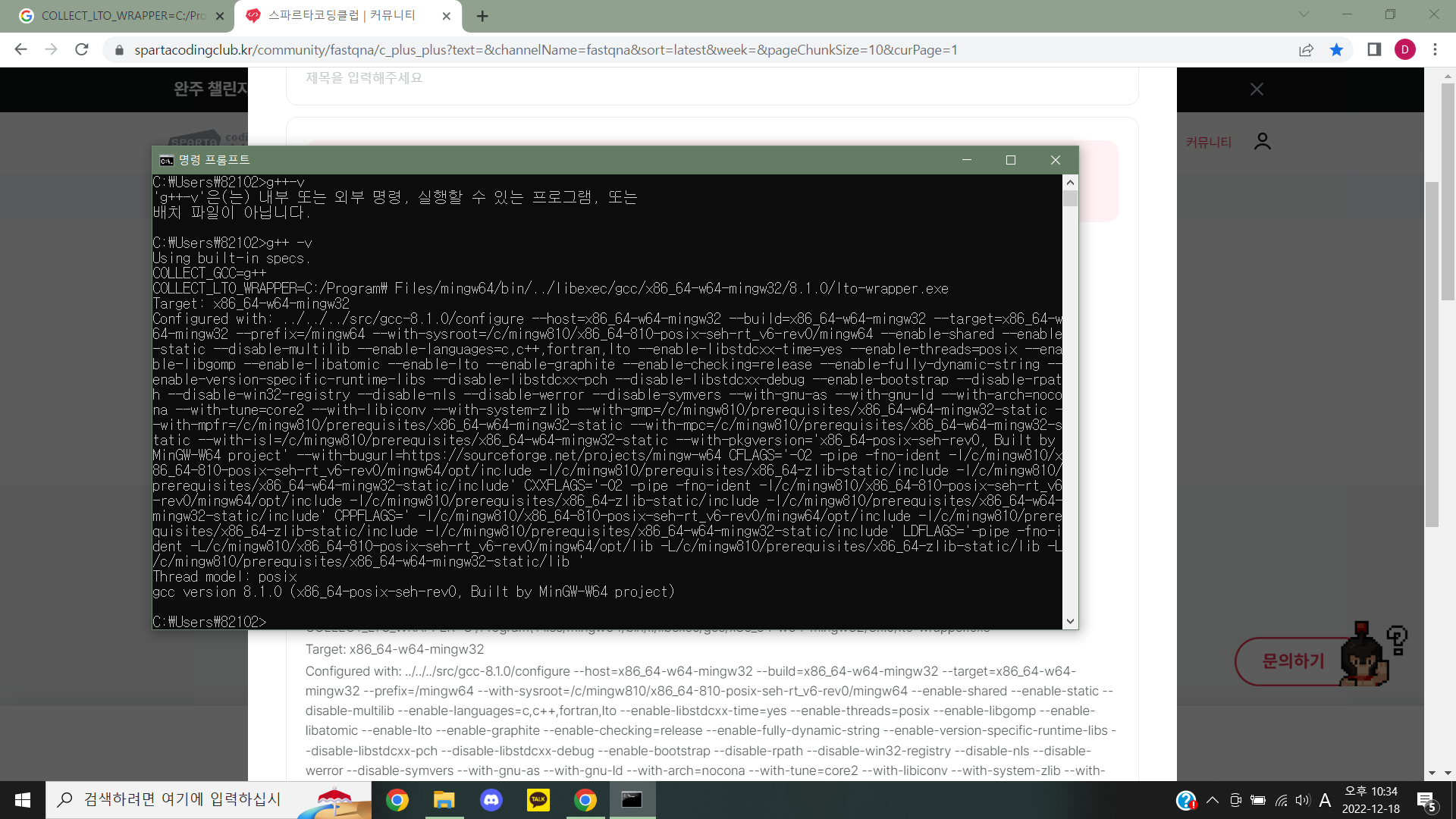
Task: Click the 'Thread model: posix' line in Command Prompt
Action: 224,576
